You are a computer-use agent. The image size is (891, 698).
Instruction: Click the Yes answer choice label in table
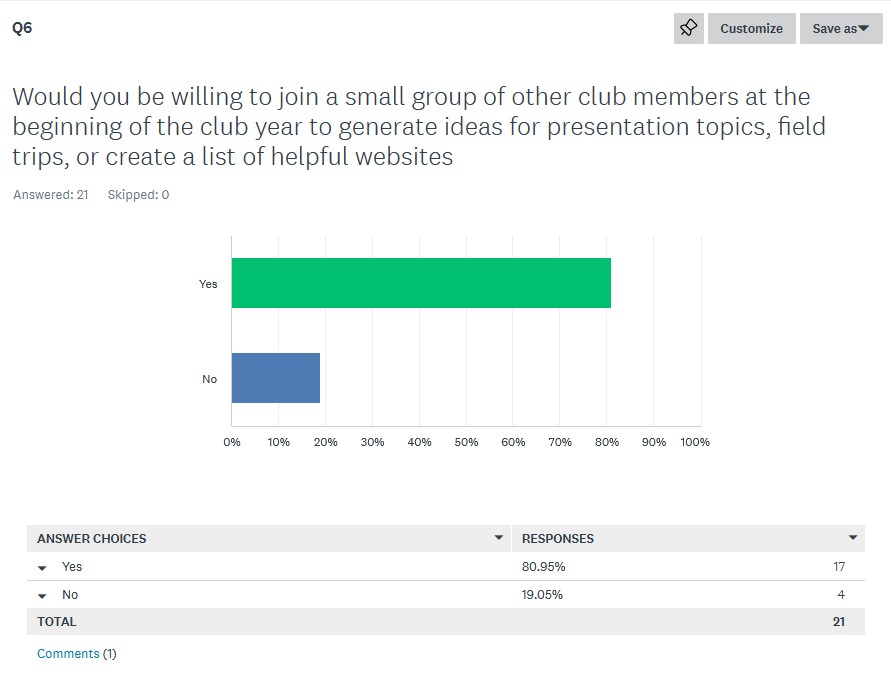tap(72, 566)
